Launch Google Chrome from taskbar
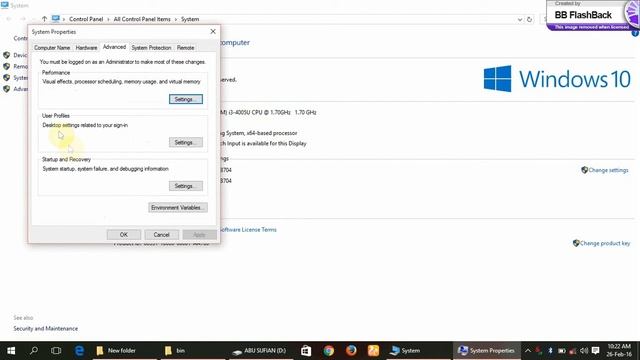640x360 pixels. click(329, 351)
